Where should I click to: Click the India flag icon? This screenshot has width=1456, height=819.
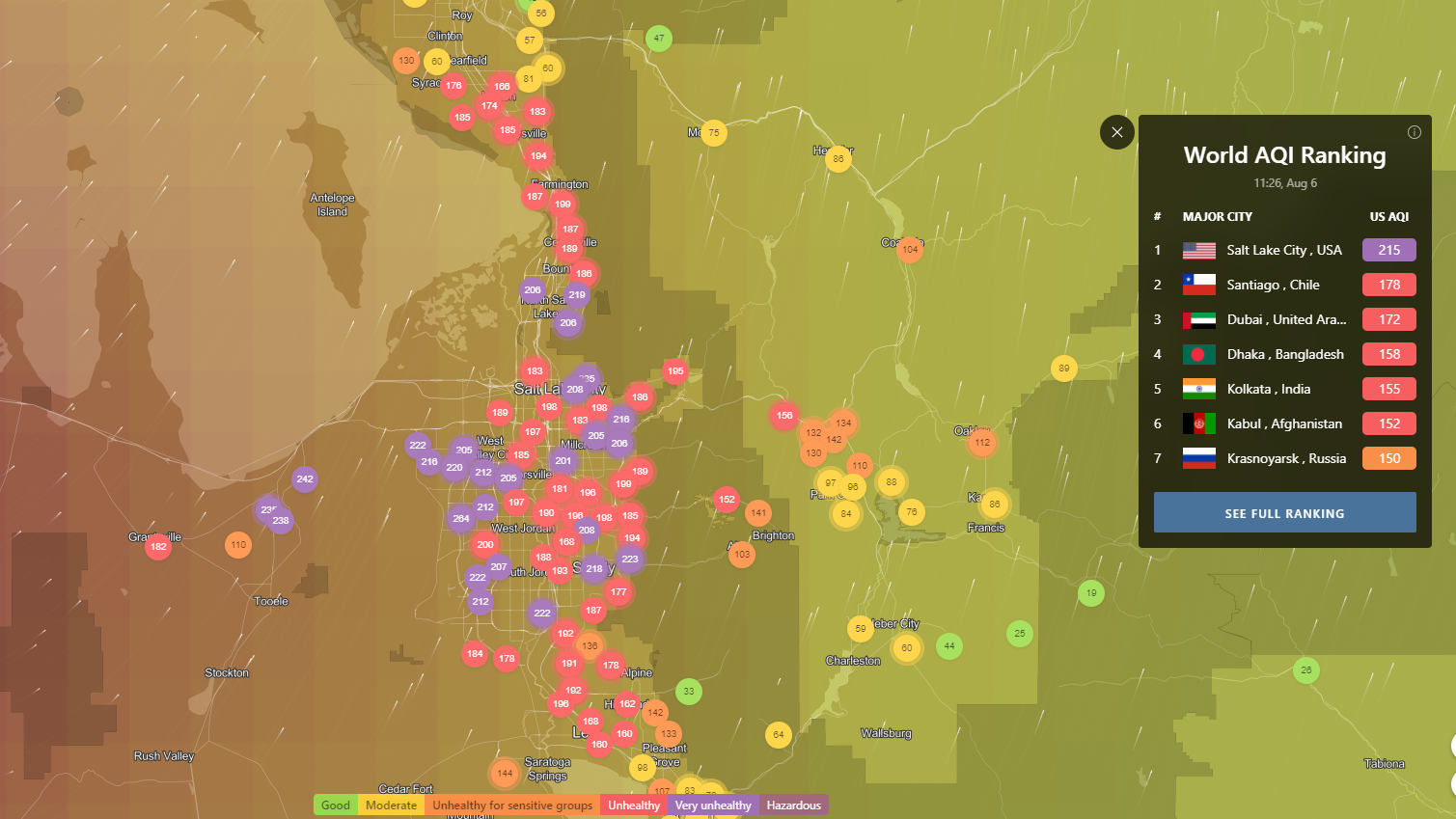coord(1199,389)
